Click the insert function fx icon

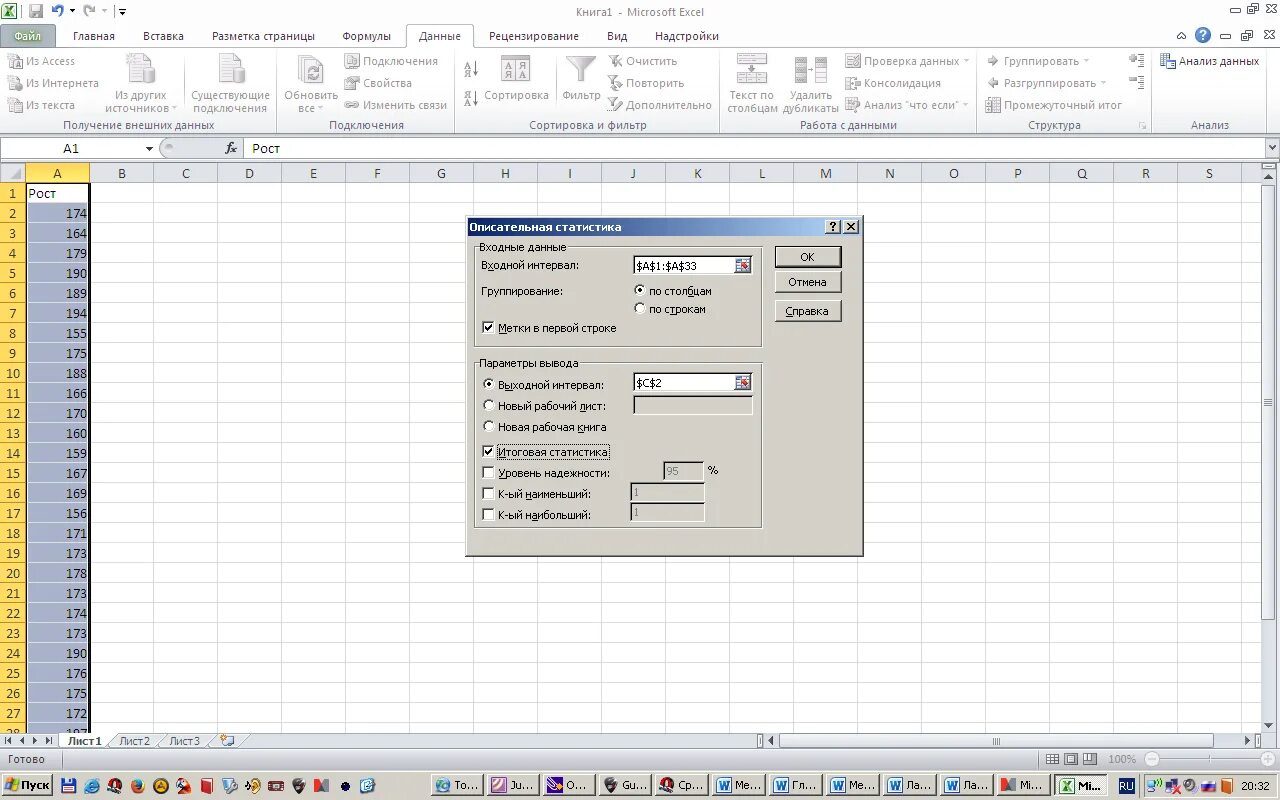point(231,148)
